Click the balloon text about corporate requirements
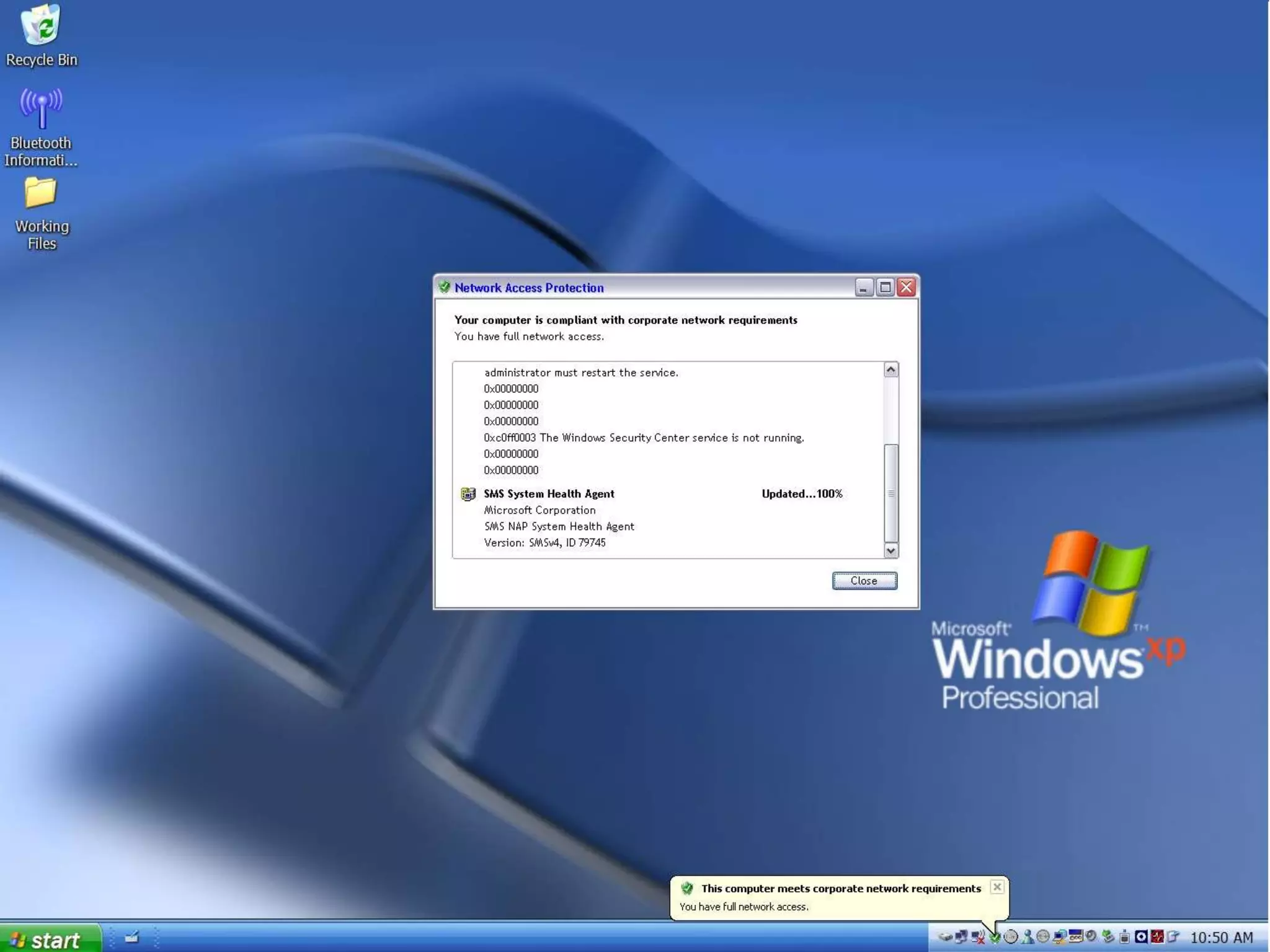Viewport: 1270px width, 952px height. click(x=840, y=888)
